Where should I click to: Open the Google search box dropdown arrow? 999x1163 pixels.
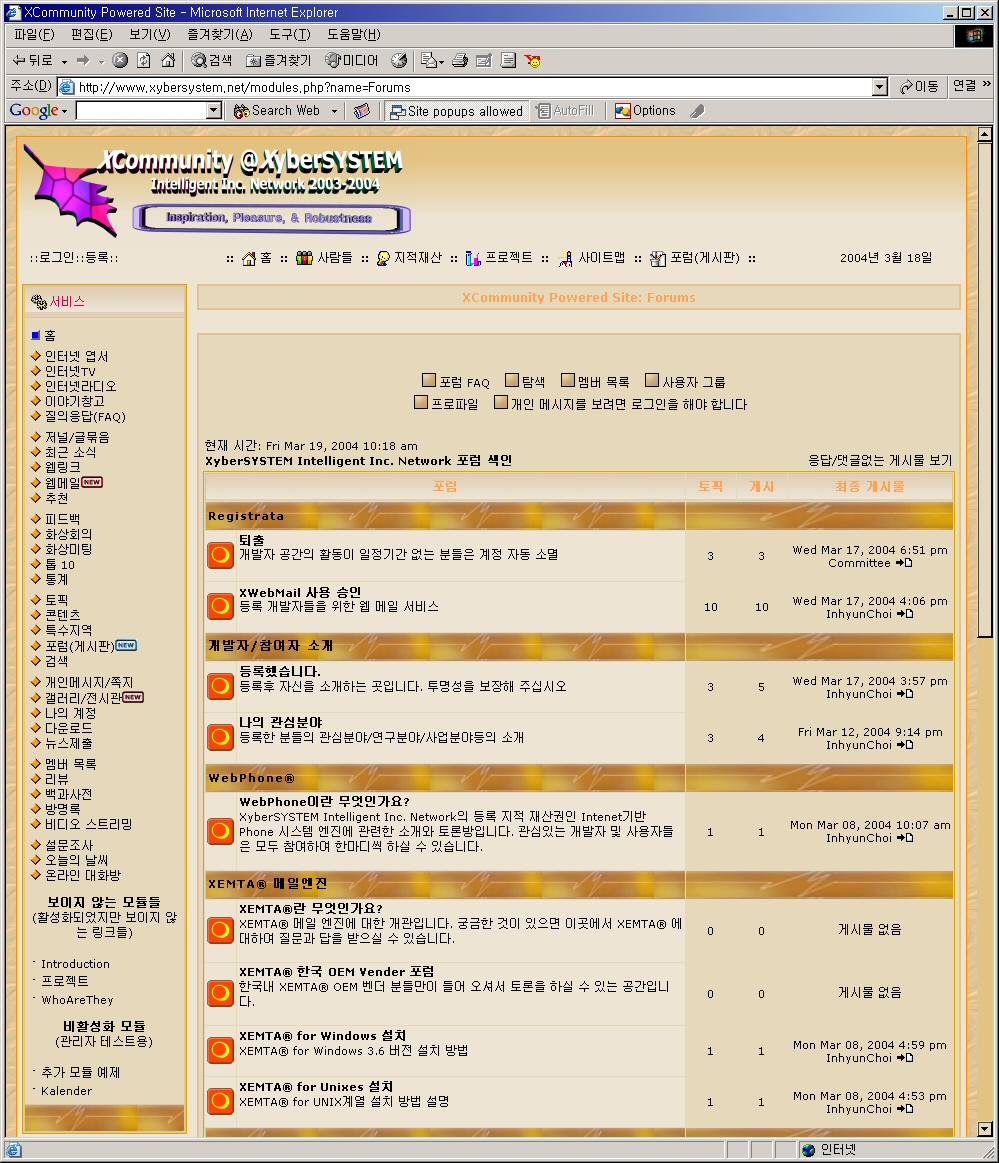pyautogui.click(x=213, y=111)
